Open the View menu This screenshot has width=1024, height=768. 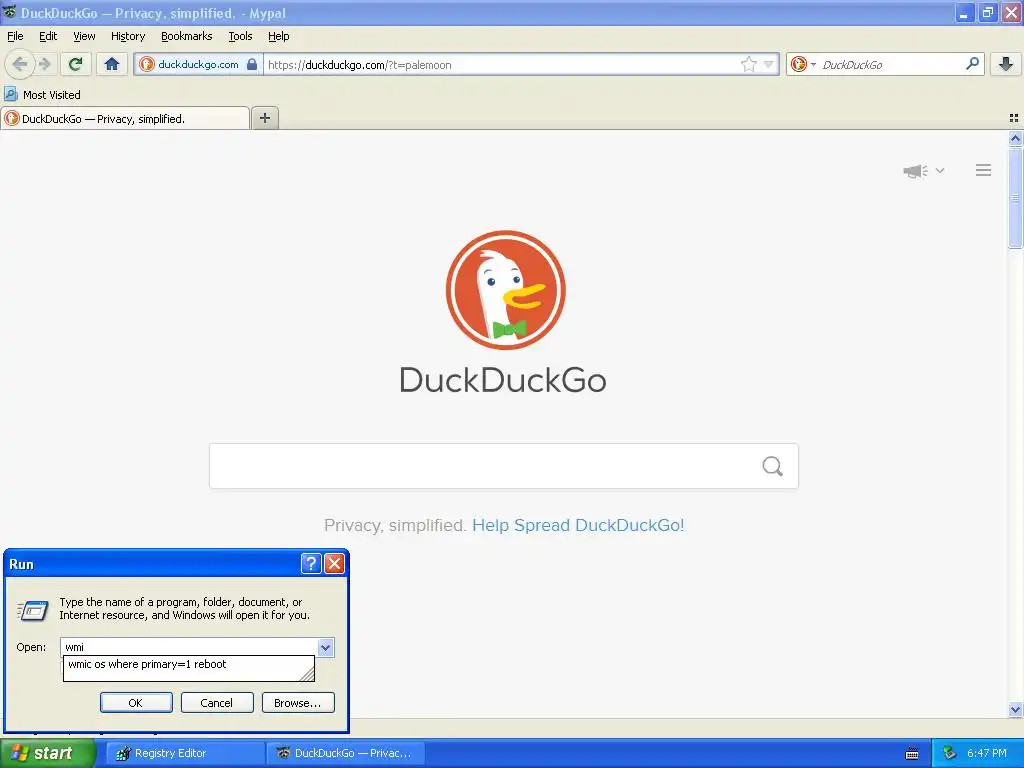click(84, 36)
